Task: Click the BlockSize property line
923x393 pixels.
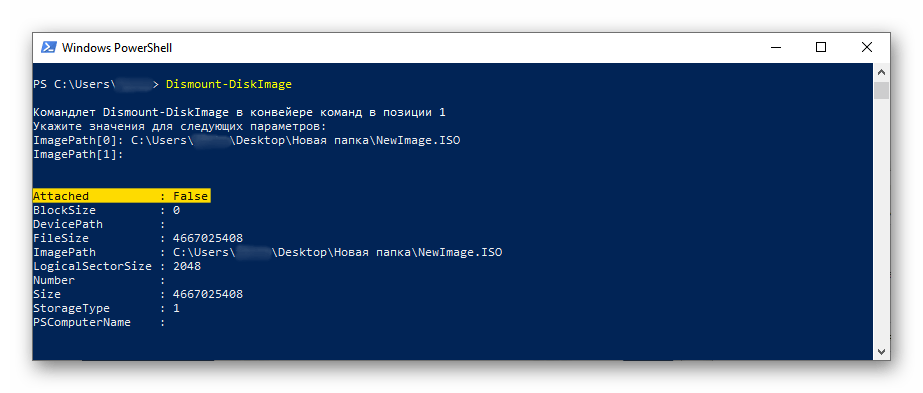Action: coord(107,210)
